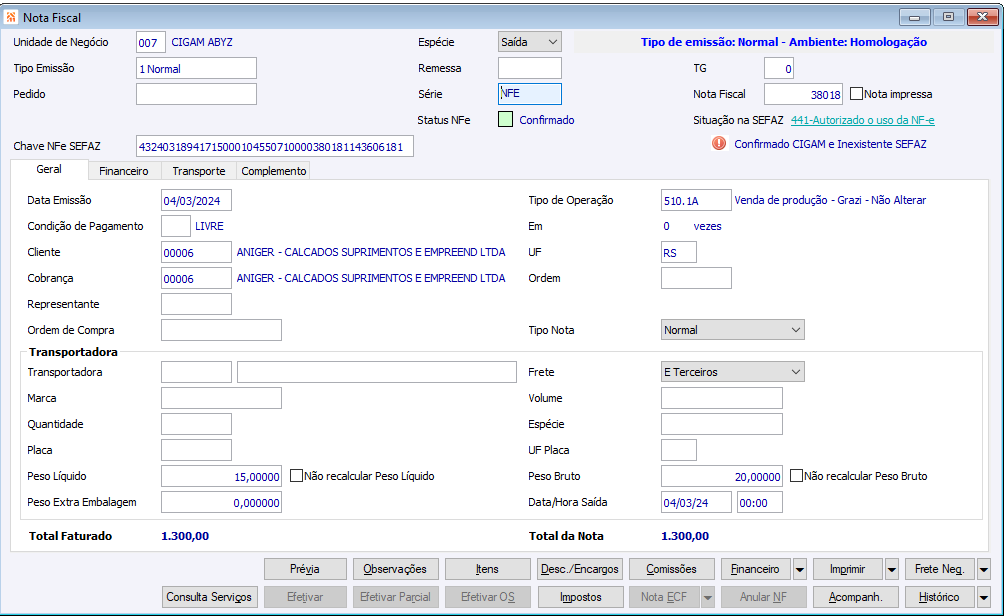
Task: Click the Anular NF button
Action: pos(763,597)
